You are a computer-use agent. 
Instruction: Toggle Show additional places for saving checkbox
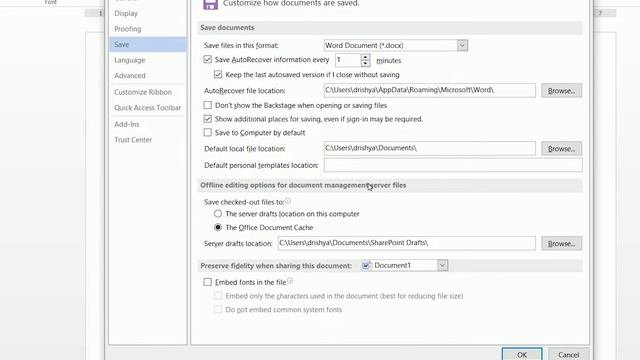pos(207,119)
